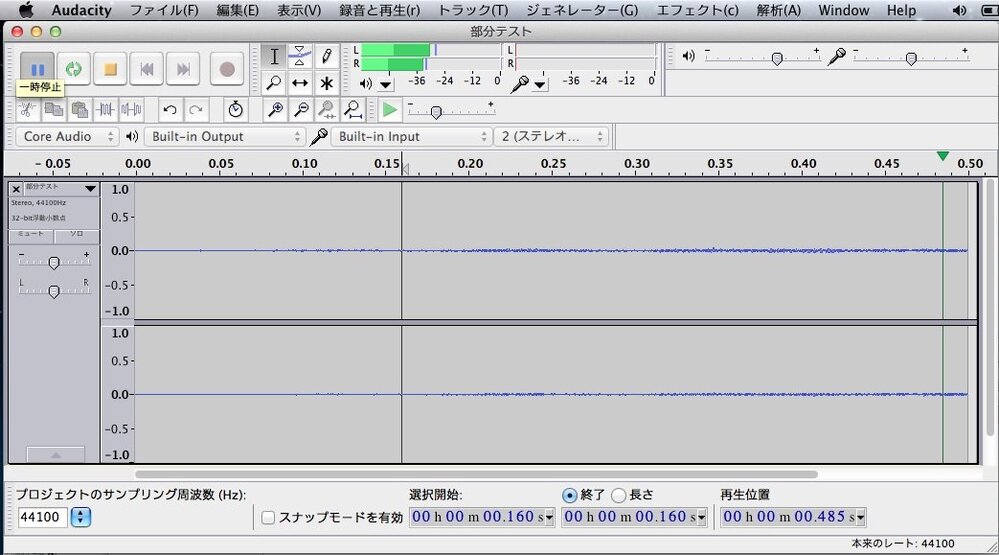Select the Selection (I-beam) tool
Screen dimensions: 999x555
pyautogui.click(x=274, y=56)
